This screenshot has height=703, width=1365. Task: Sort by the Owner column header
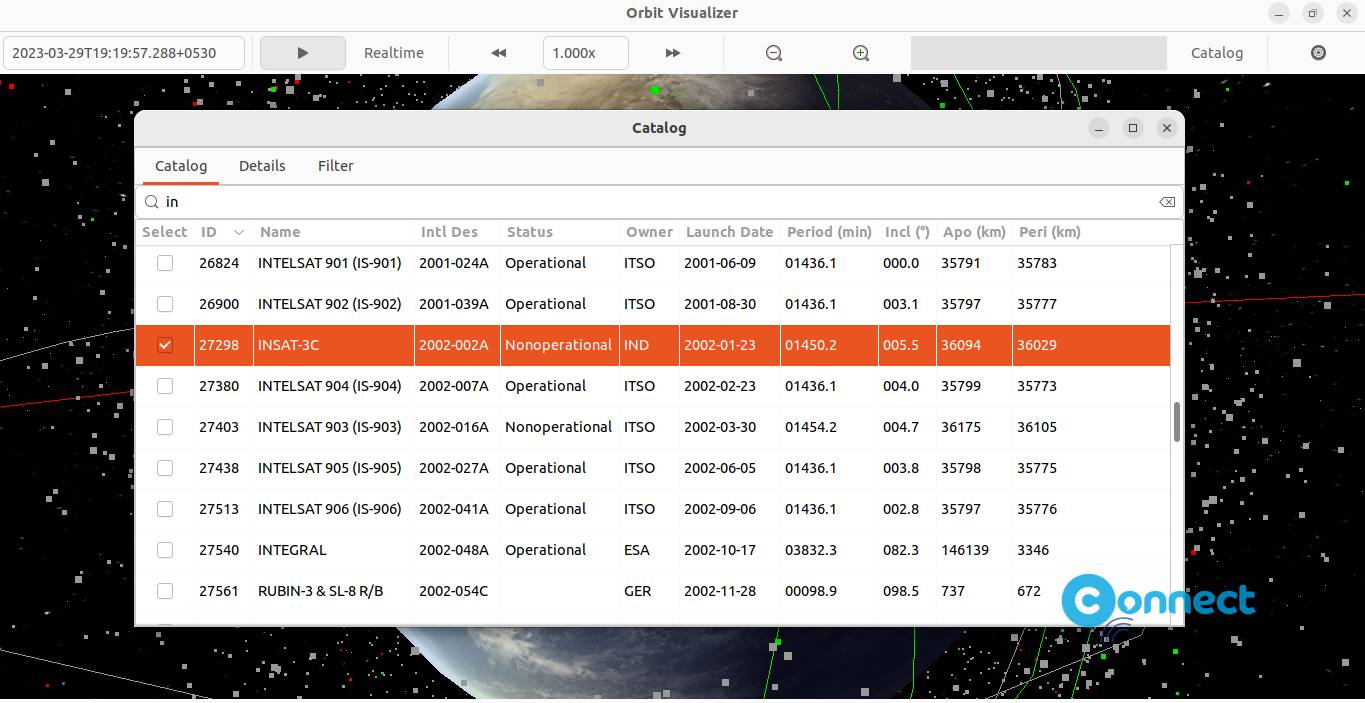[649, 232]
